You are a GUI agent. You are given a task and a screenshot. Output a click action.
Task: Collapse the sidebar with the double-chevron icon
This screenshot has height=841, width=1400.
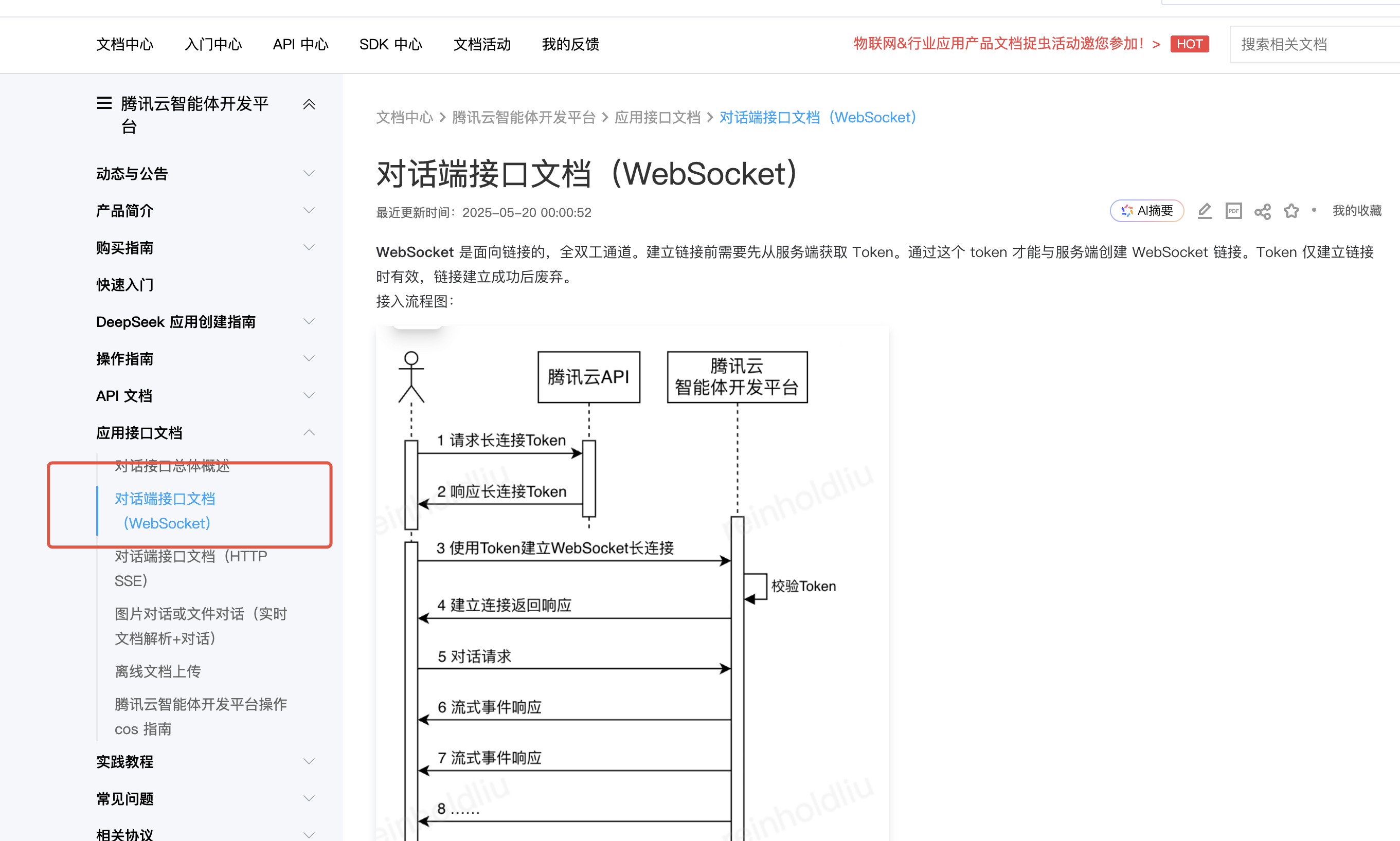click(x=309, y=104)
